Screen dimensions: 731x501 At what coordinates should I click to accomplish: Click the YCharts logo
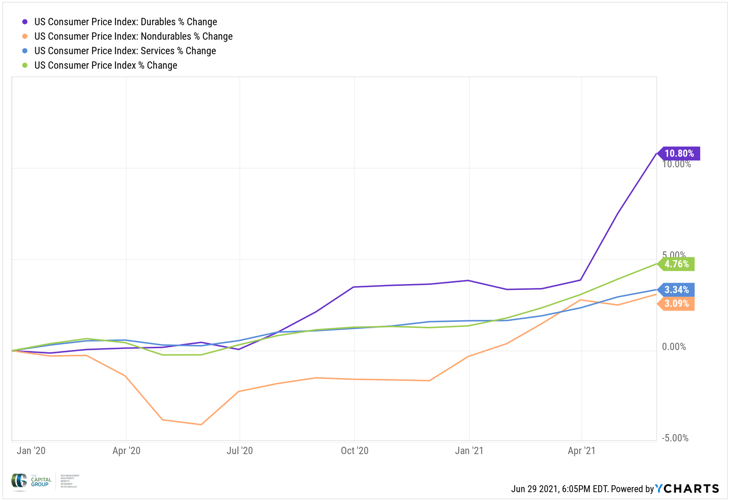tap(686, 489)
